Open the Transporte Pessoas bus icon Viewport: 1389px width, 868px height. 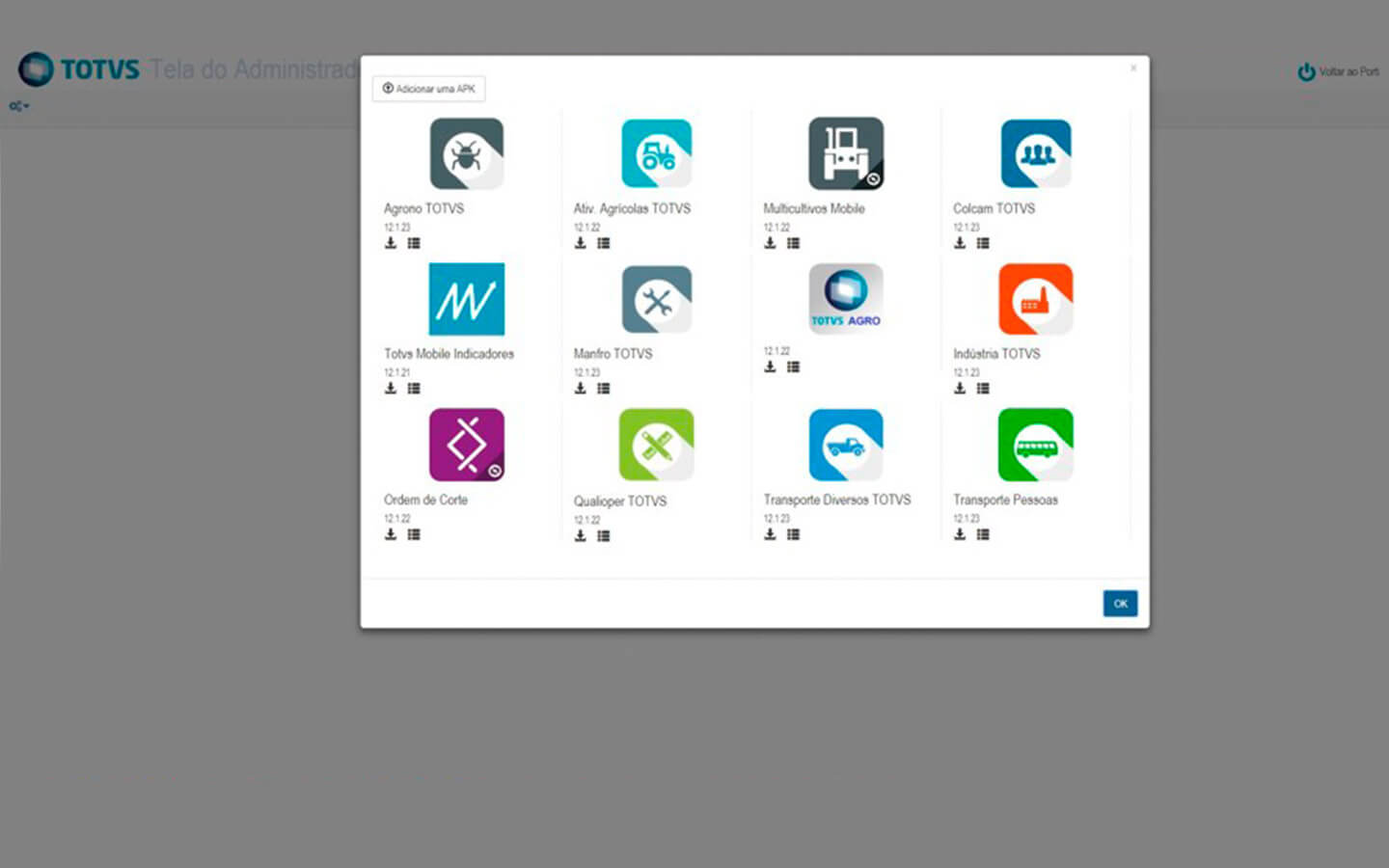(x=1035, y=445)
